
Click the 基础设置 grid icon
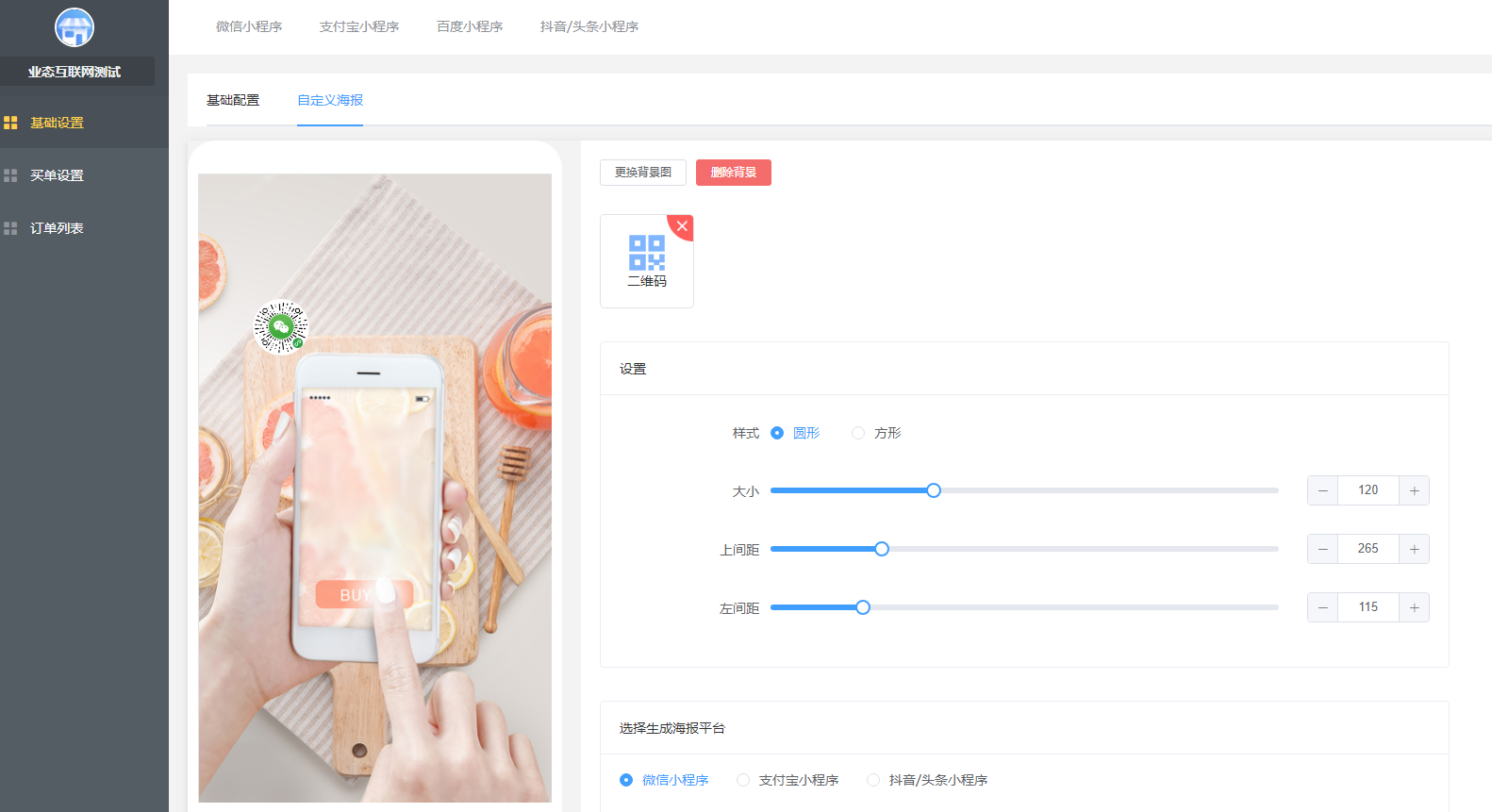click(x=10, y=123)
